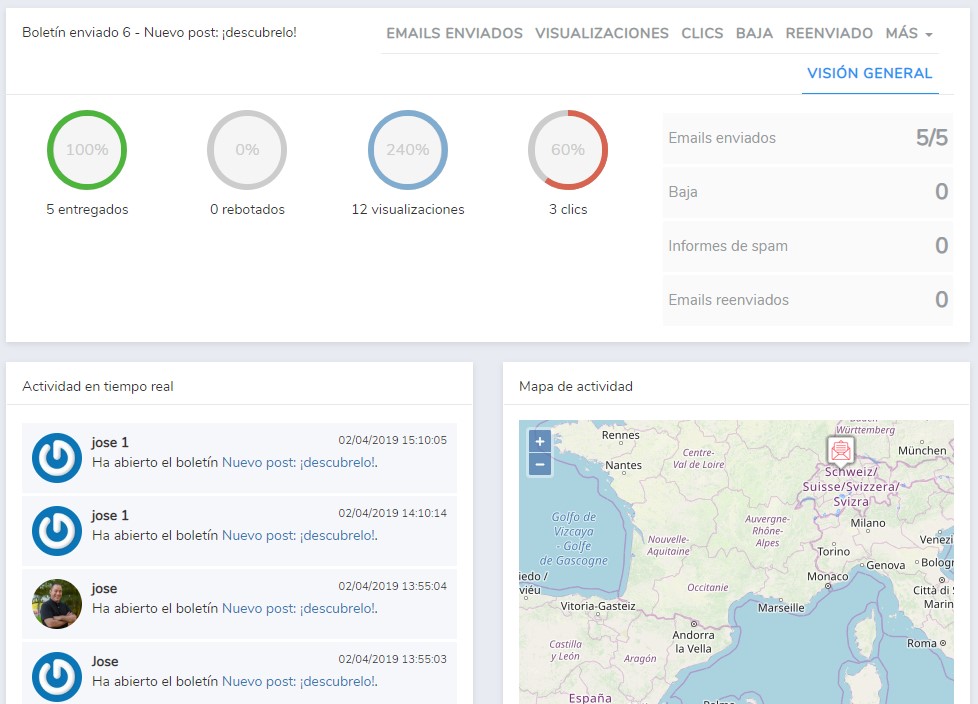978x704 pixels.
Task: Click the 0% bounced grey circle gauge
Action: point(247,150)
